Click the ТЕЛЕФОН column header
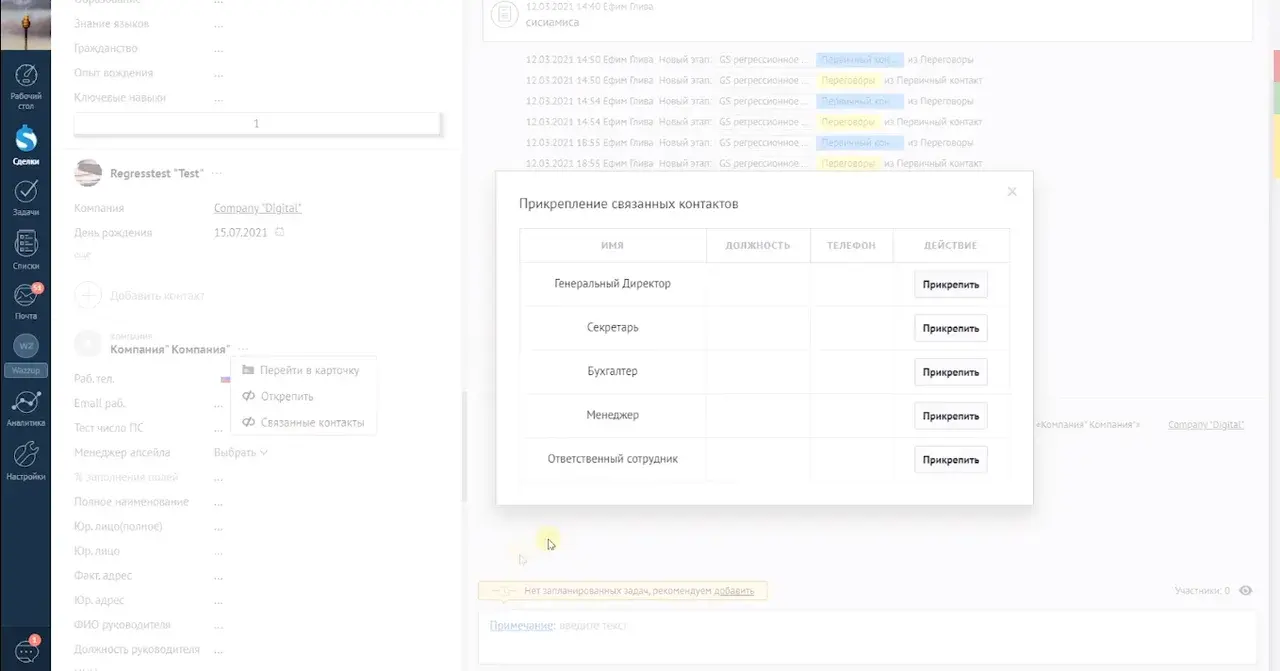Image resolution: width=1280 pixels, height=671 pixels. click(851, 246)
